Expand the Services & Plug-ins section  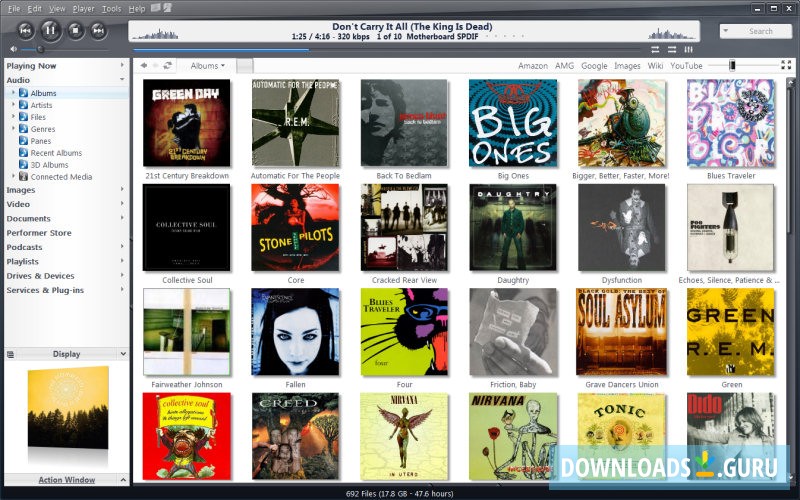coord(122,289)
